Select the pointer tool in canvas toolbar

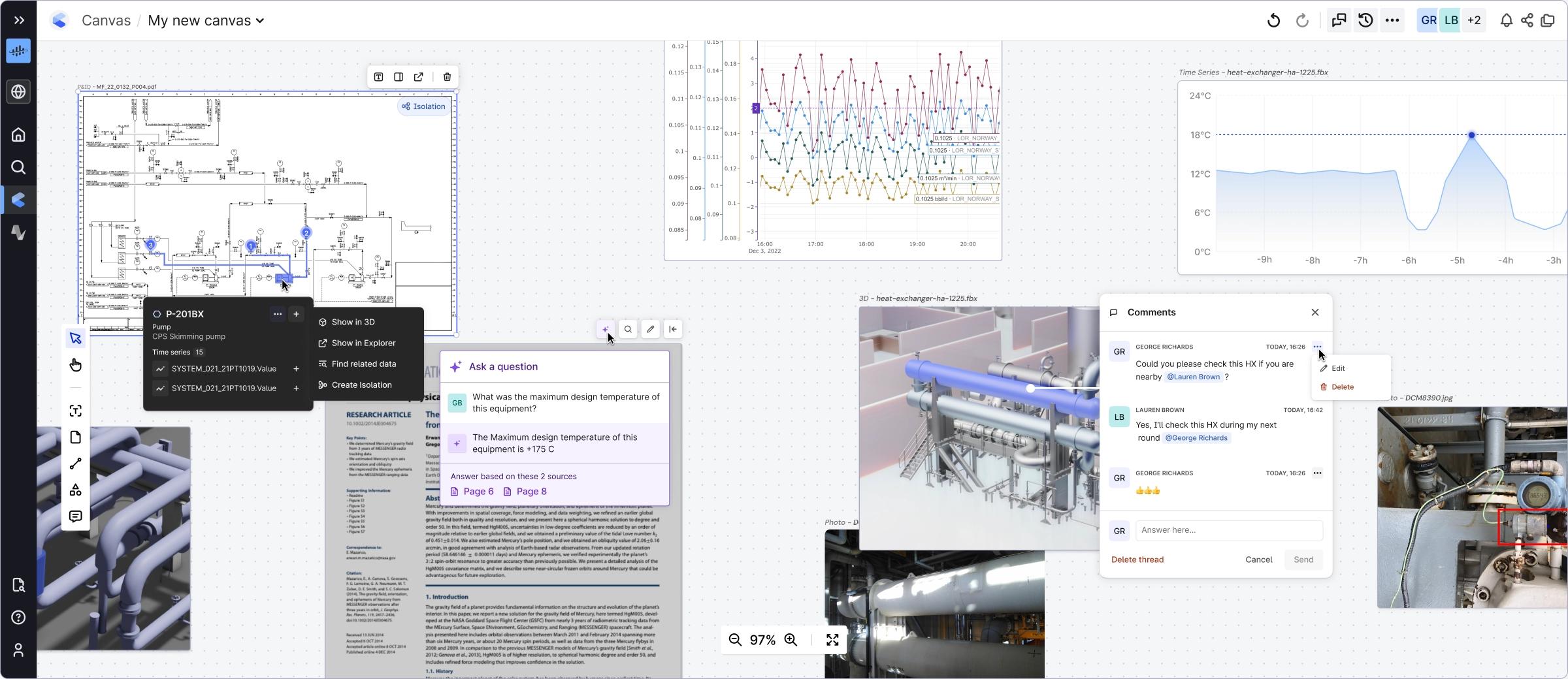(x=76, y=338)
